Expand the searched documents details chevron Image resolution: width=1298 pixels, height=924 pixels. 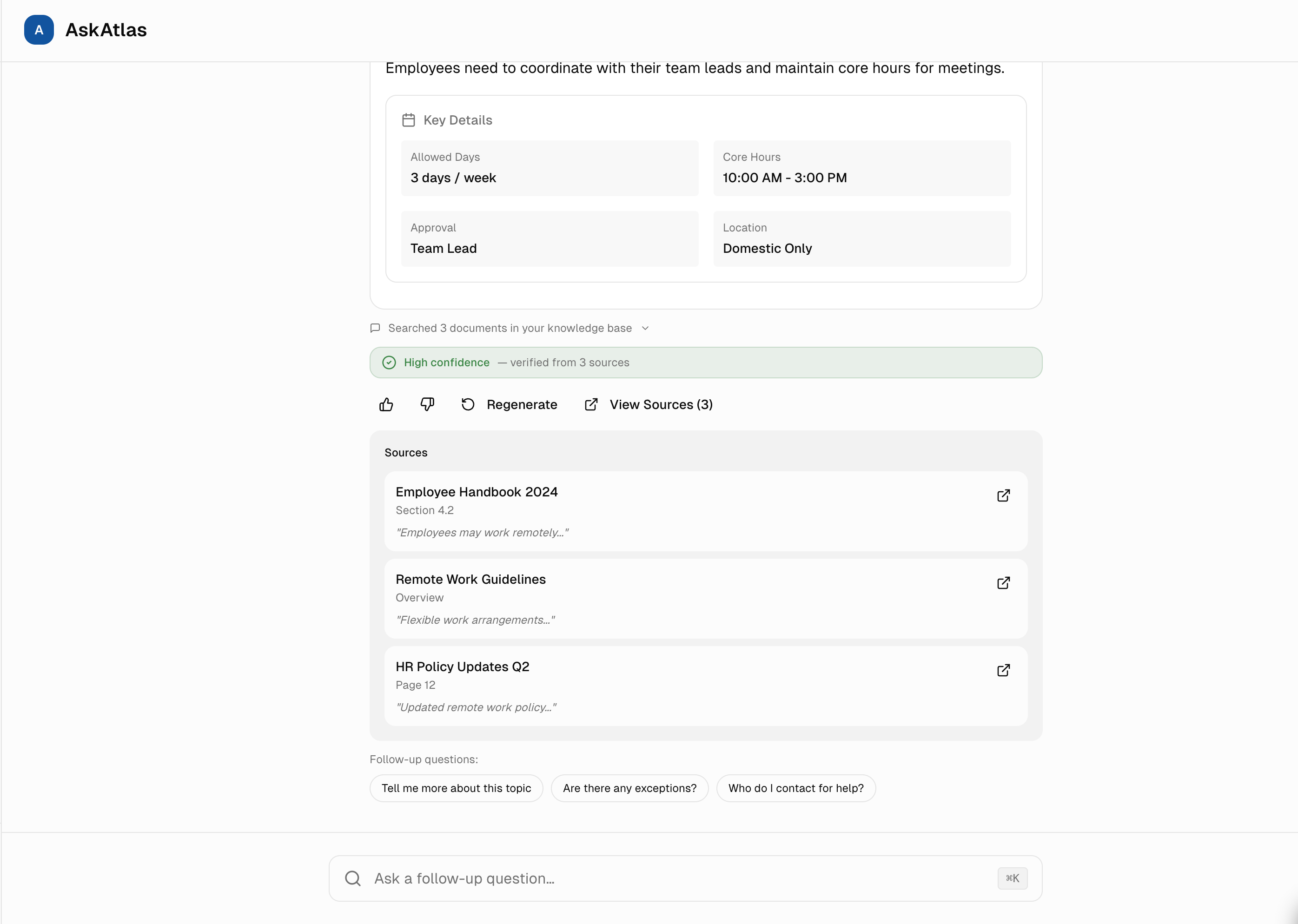(x=645, y=328)
